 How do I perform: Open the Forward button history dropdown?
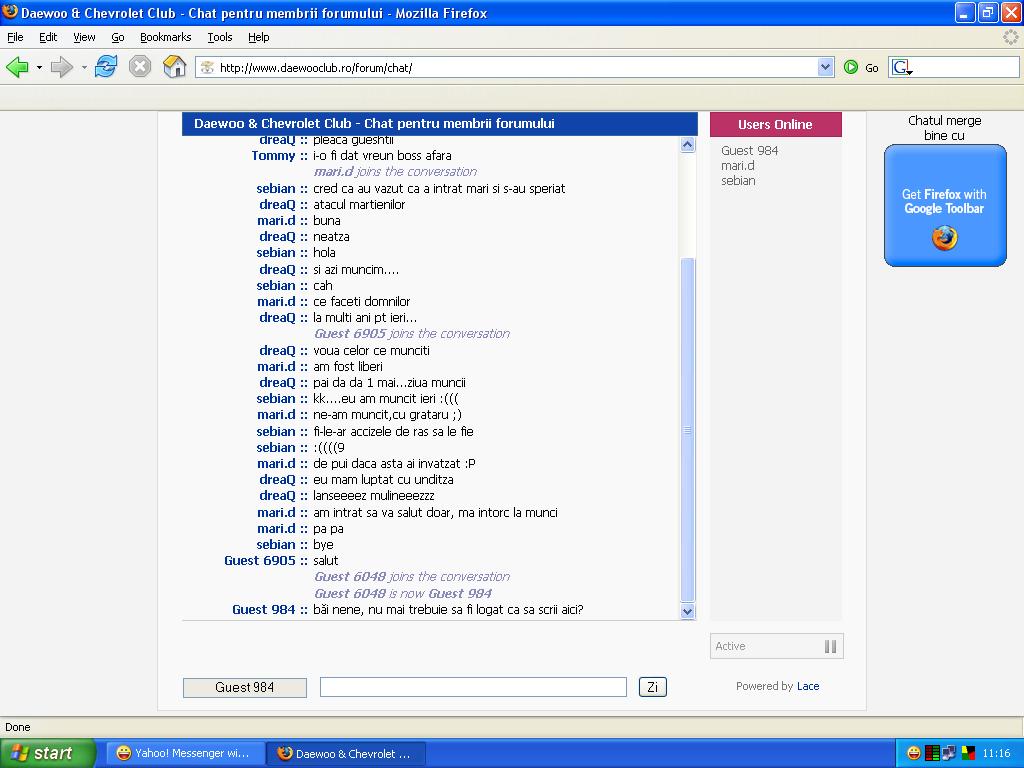click(84, 67)
